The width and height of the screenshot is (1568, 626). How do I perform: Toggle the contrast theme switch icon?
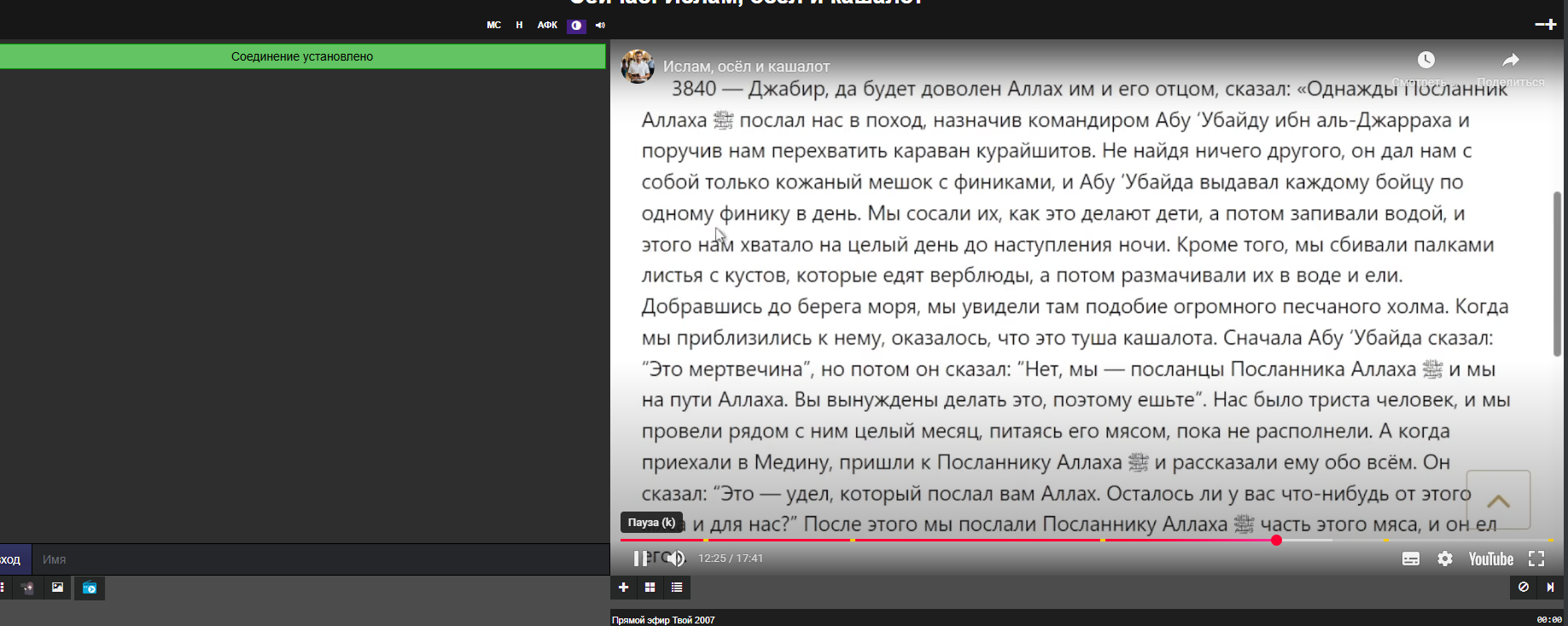576,26
